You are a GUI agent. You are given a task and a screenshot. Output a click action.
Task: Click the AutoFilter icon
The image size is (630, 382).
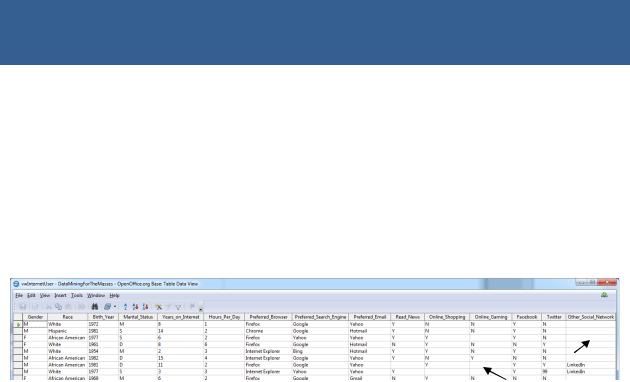[158, 307]
